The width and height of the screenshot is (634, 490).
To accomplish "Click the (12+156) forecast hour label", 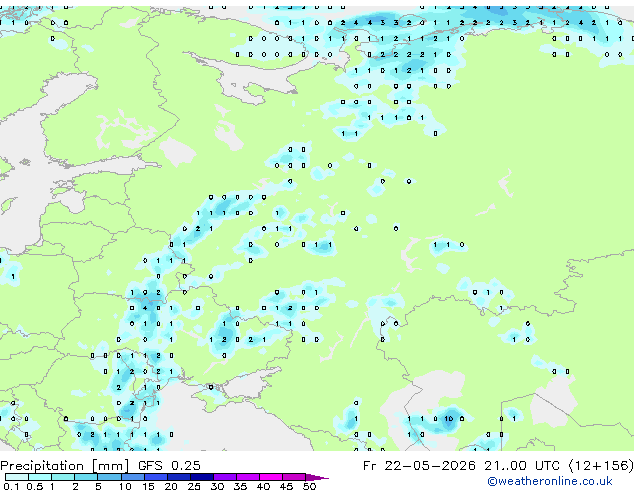I will [x=601, y=466].
